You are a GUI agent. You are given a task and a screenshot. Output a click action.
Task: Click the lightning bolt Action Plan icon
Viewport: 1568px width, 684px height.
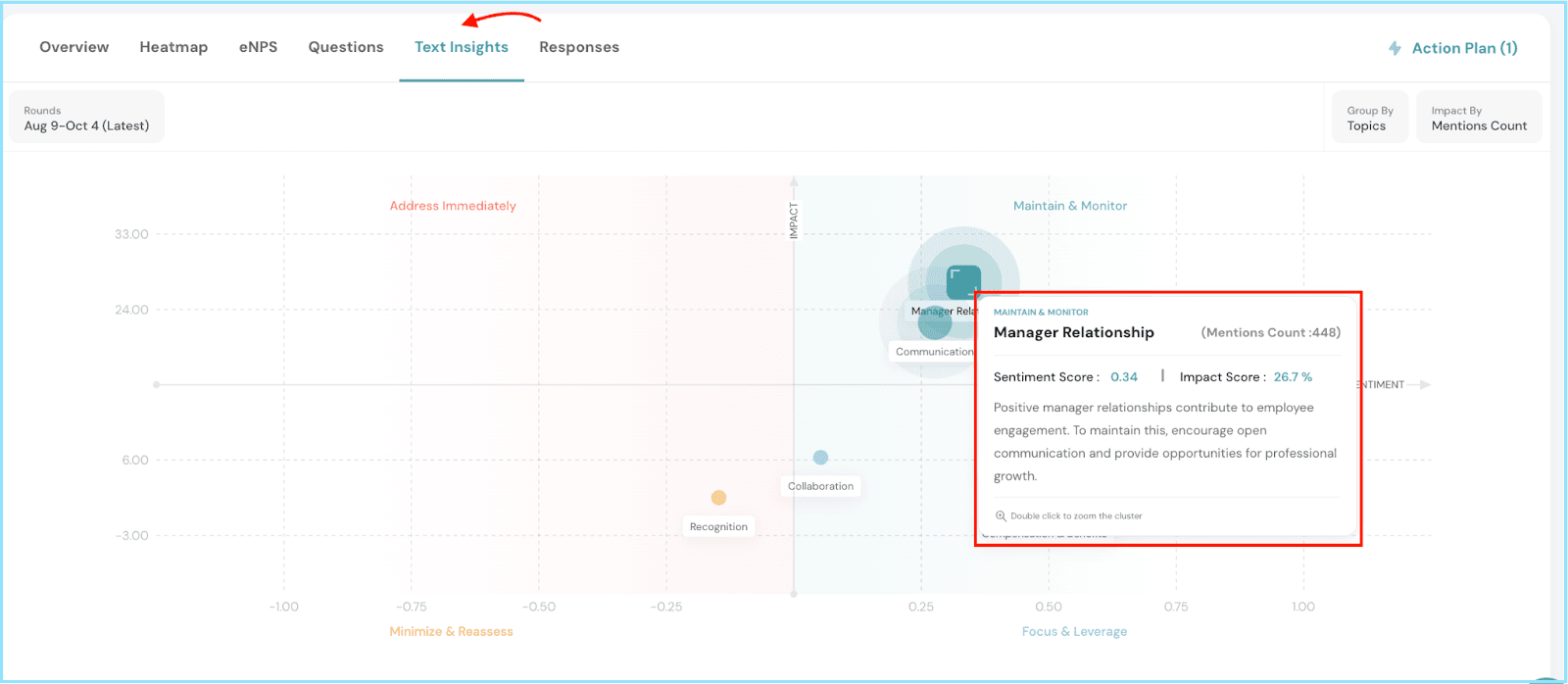1395,48
